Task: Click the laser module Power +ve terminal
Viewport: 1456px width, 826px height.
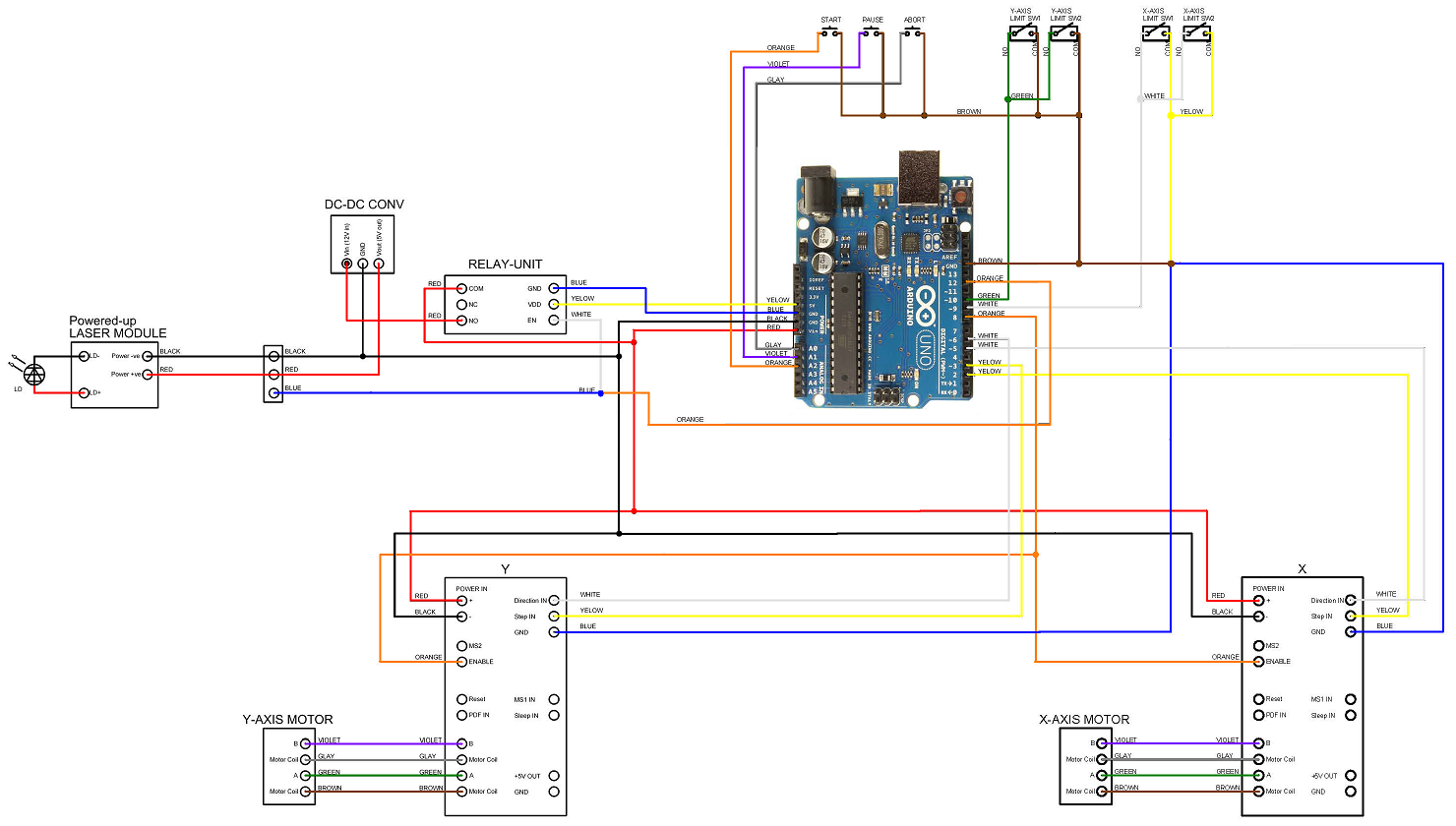Action: tap(148, 375)
